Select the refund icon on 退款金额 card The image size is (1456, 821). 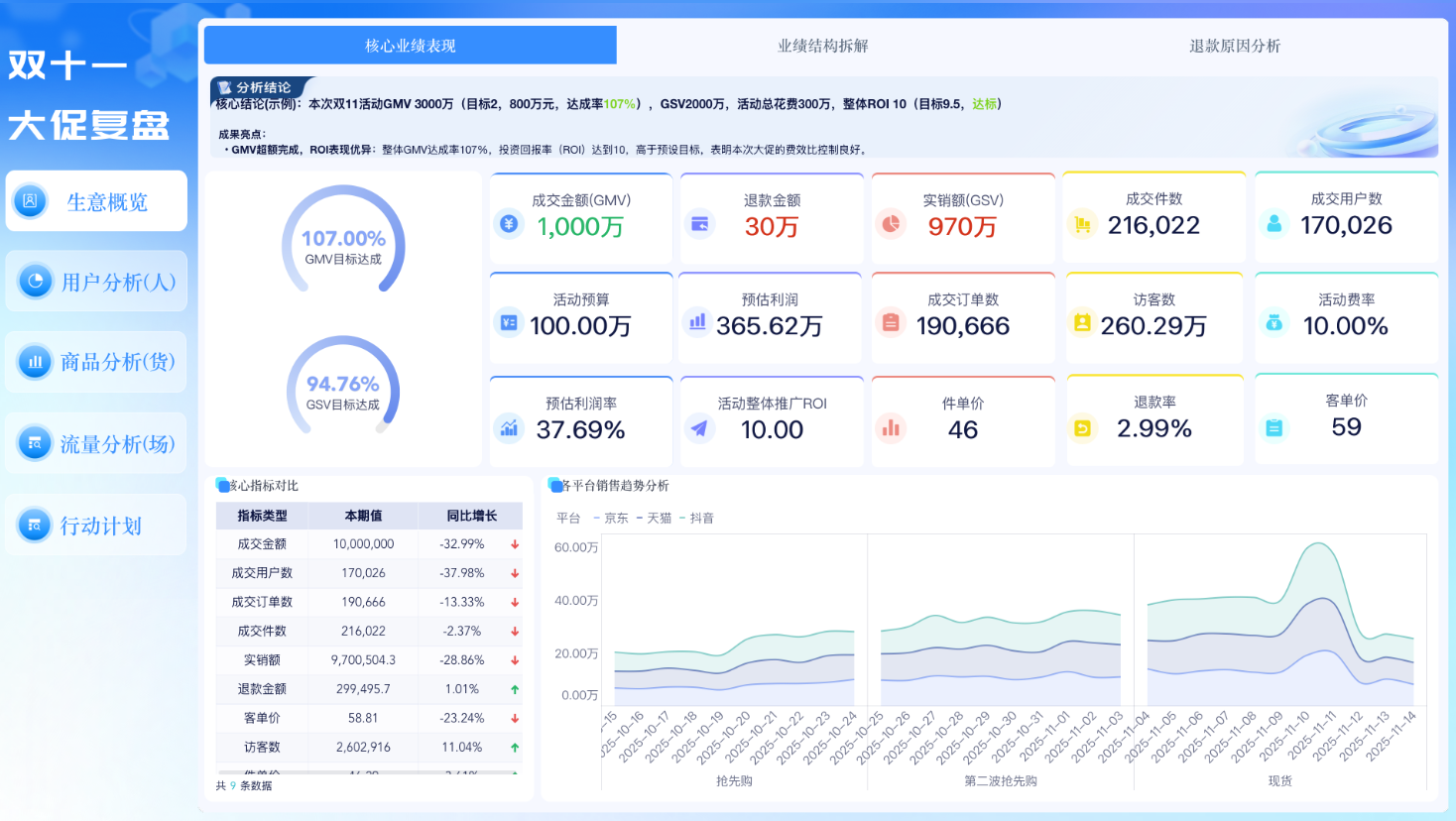(700, 225)
